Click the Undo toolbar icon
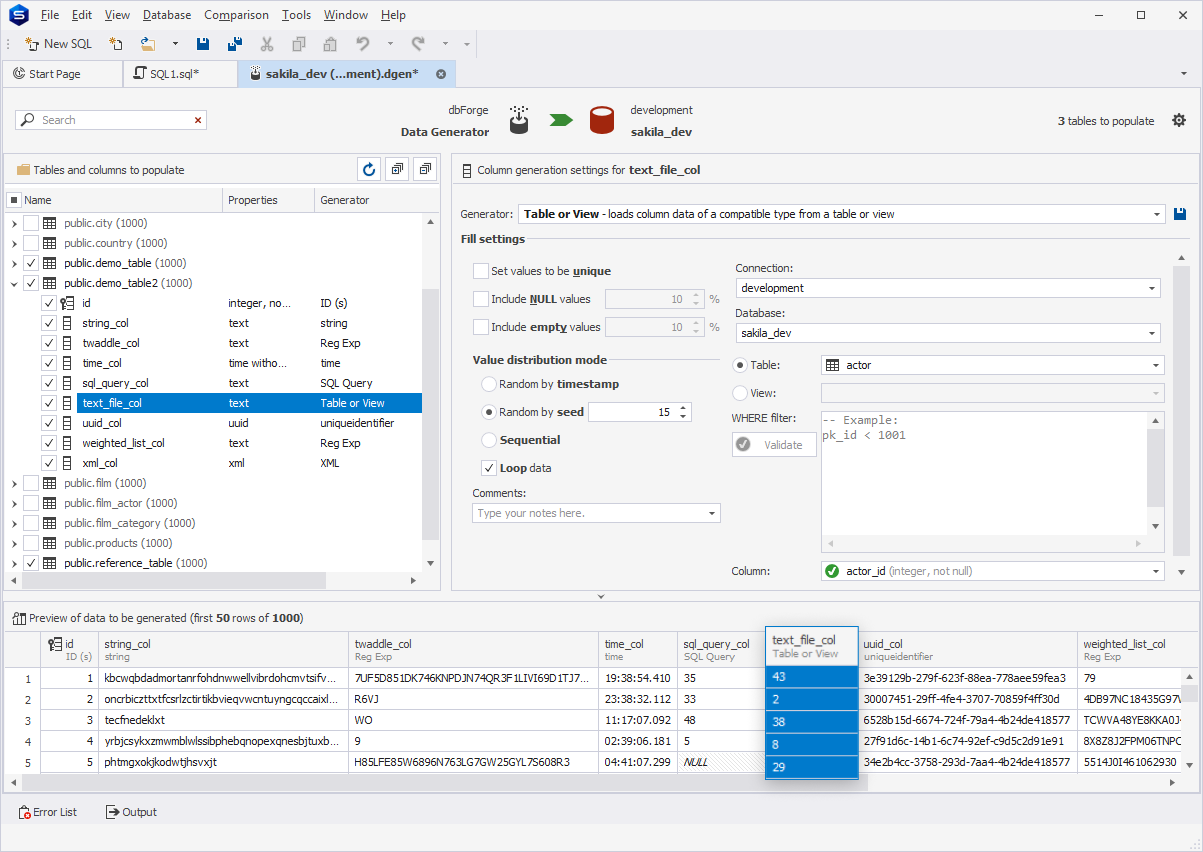This screenshot has height=852, width=1203. tap(363, 44)
